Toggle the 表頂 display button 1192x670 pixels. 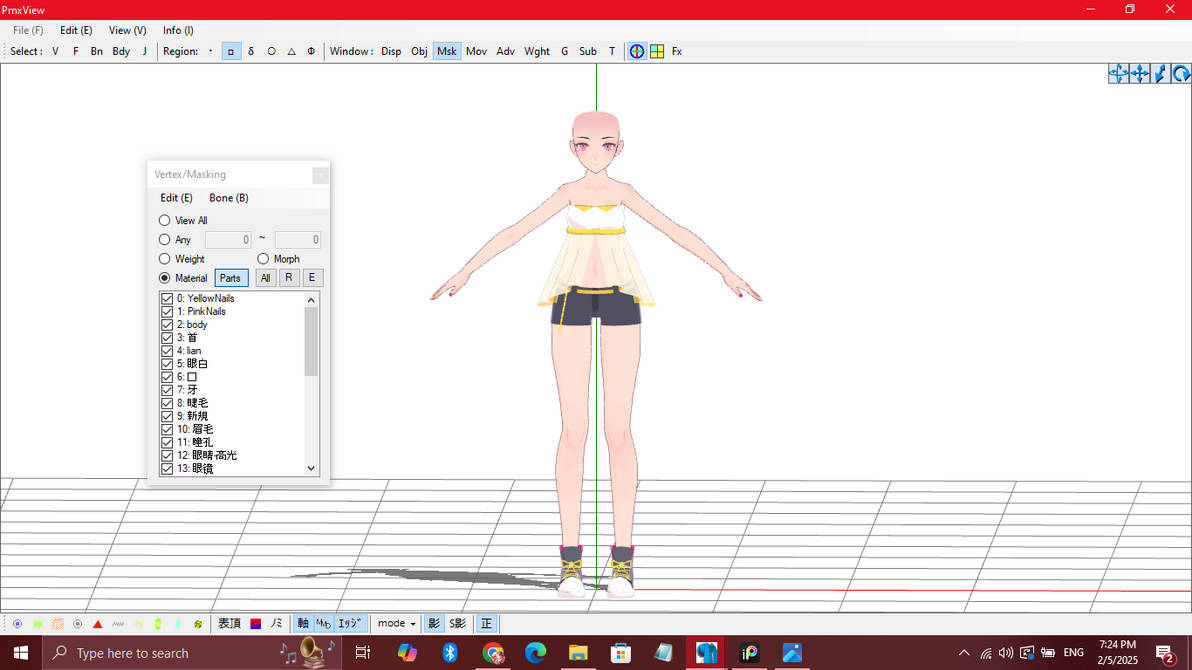pyautogui.click(x=229, y=624)
